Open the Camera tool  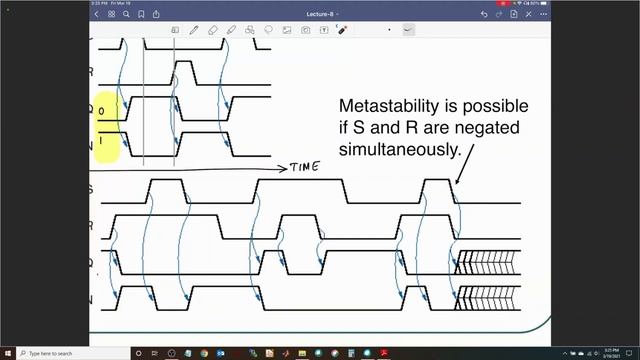(x=305, y=30)
